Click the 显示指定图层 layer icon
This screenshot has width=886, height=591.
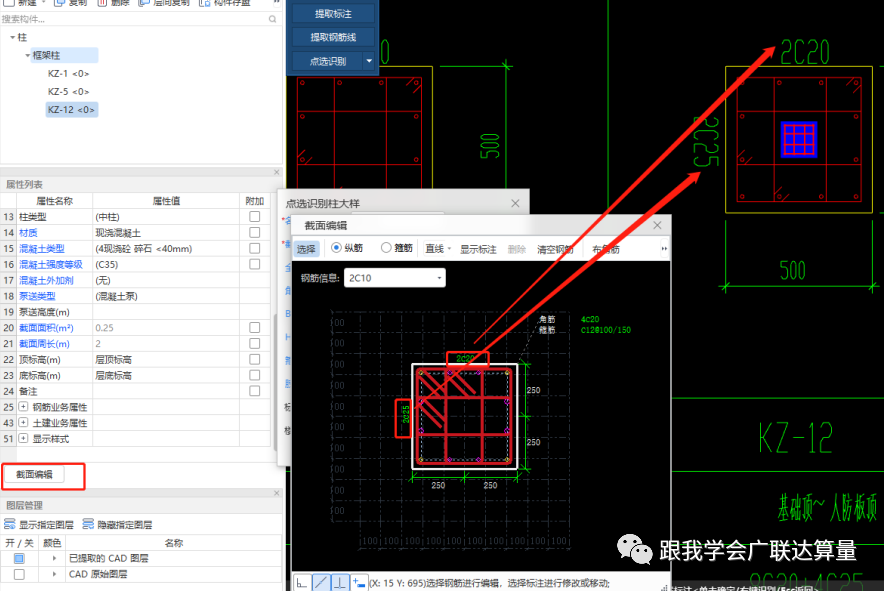(10, 524)
